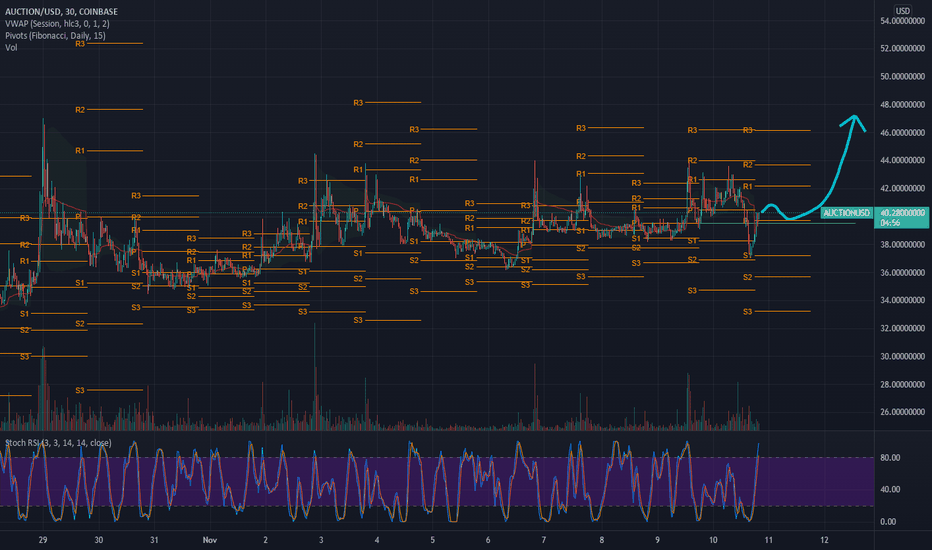Click the 0.00 Stoch RSI scale label

click(888, 522)
